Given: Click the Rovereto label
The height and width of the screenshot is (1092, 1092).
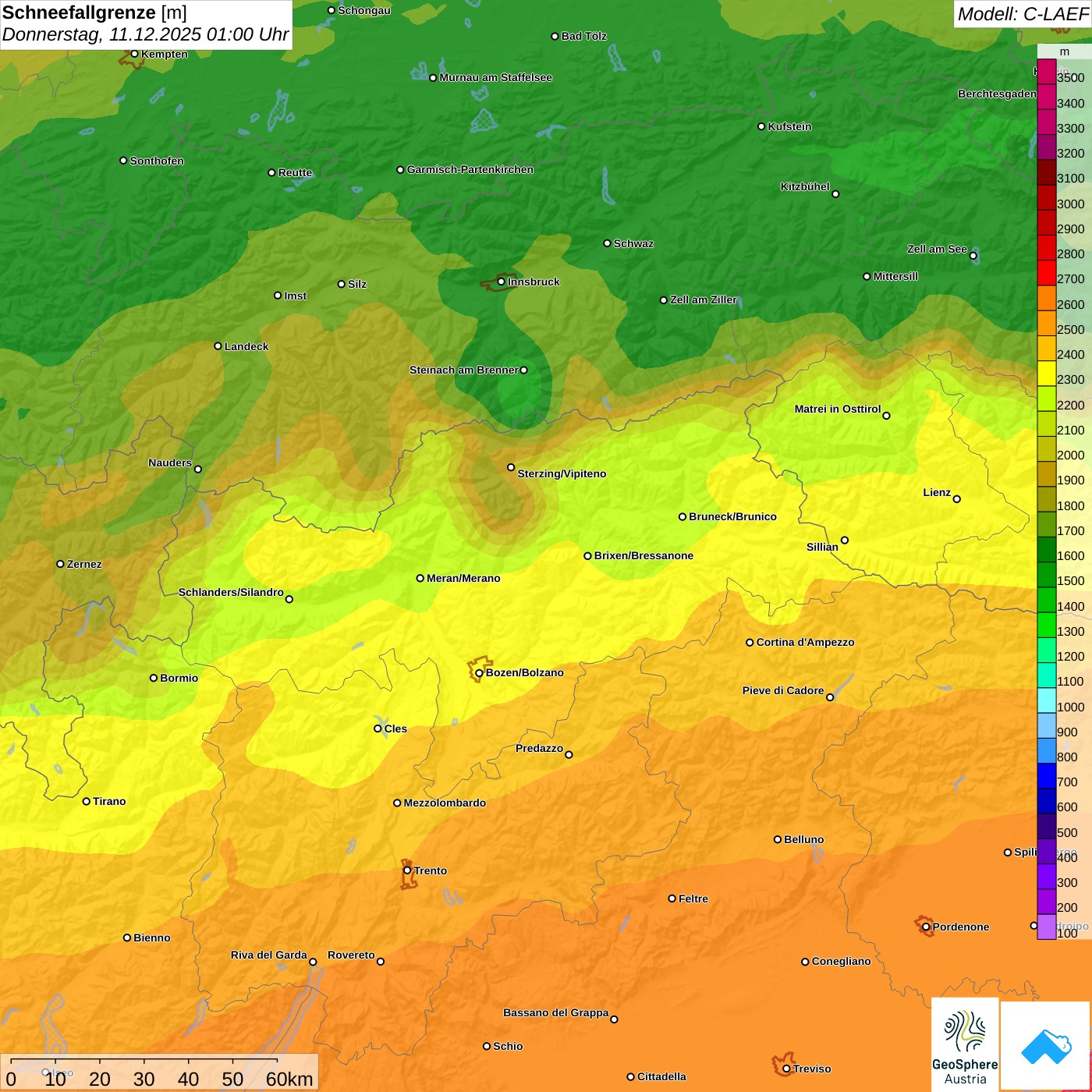Looking at the screenshot, I should point(351,955).
